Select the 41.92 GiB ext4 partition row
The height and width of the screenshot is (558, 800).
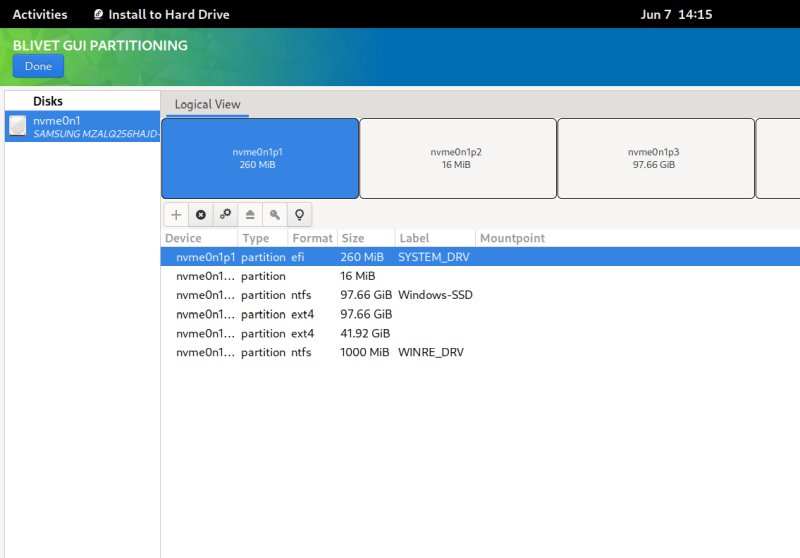tap(400, 333)
